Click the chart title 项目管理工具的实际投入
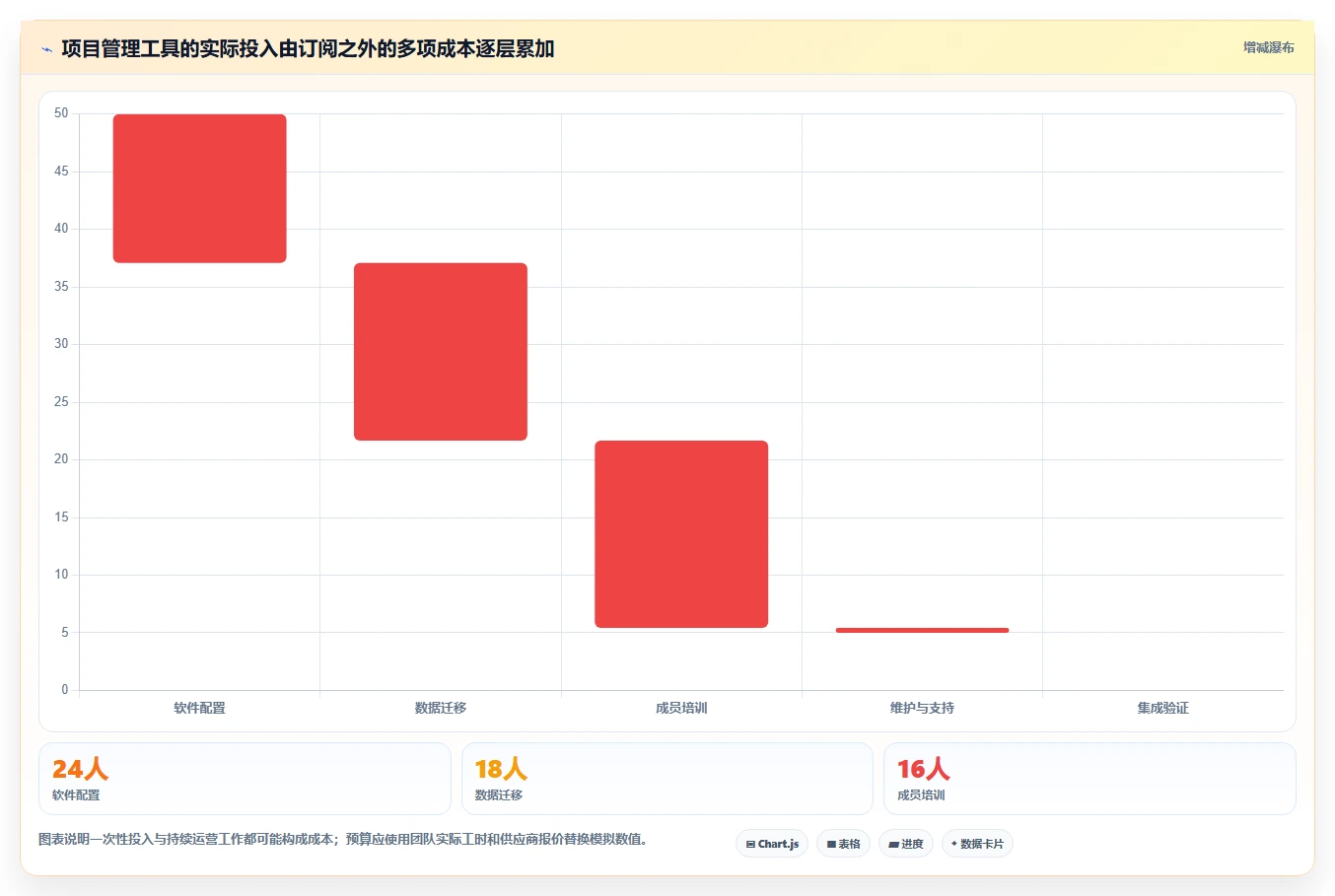Image resolution: width=1335 pixels, height=896 pixels. pyautogui.click(x=308, y=48)
